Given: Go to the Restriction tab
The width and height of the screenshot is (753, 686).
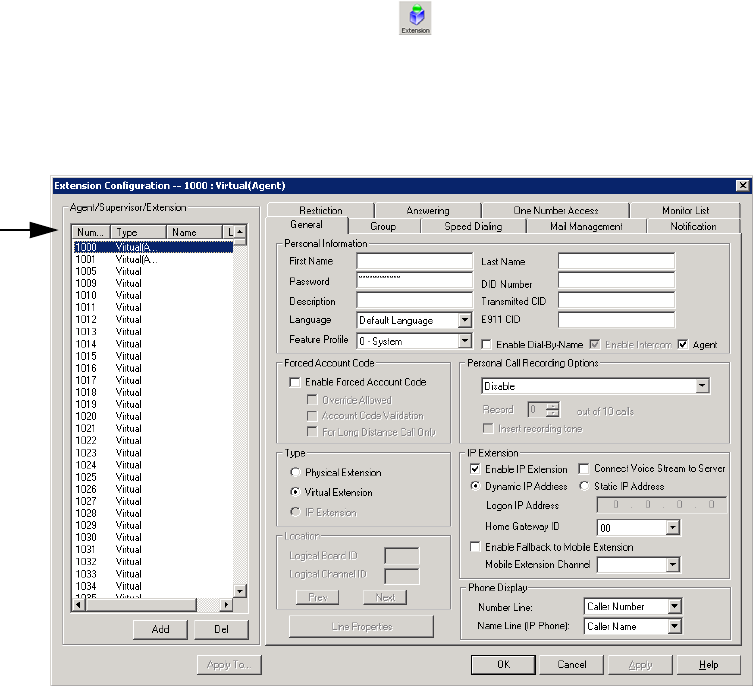Looking at the screenshot, I should pos(320,211).
